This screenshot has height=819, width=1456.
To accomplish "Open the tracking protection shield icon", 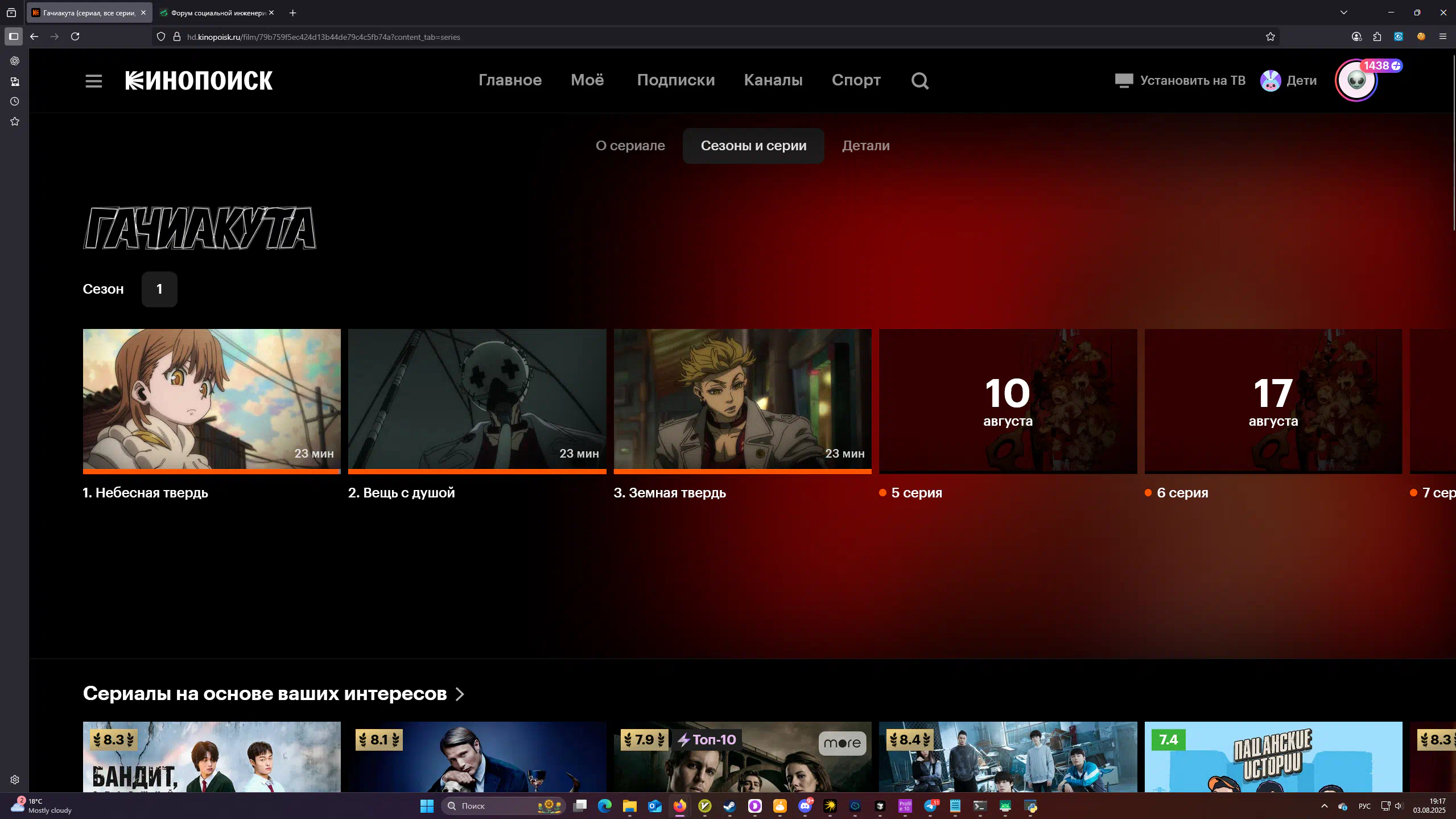I will coord(161,37).
